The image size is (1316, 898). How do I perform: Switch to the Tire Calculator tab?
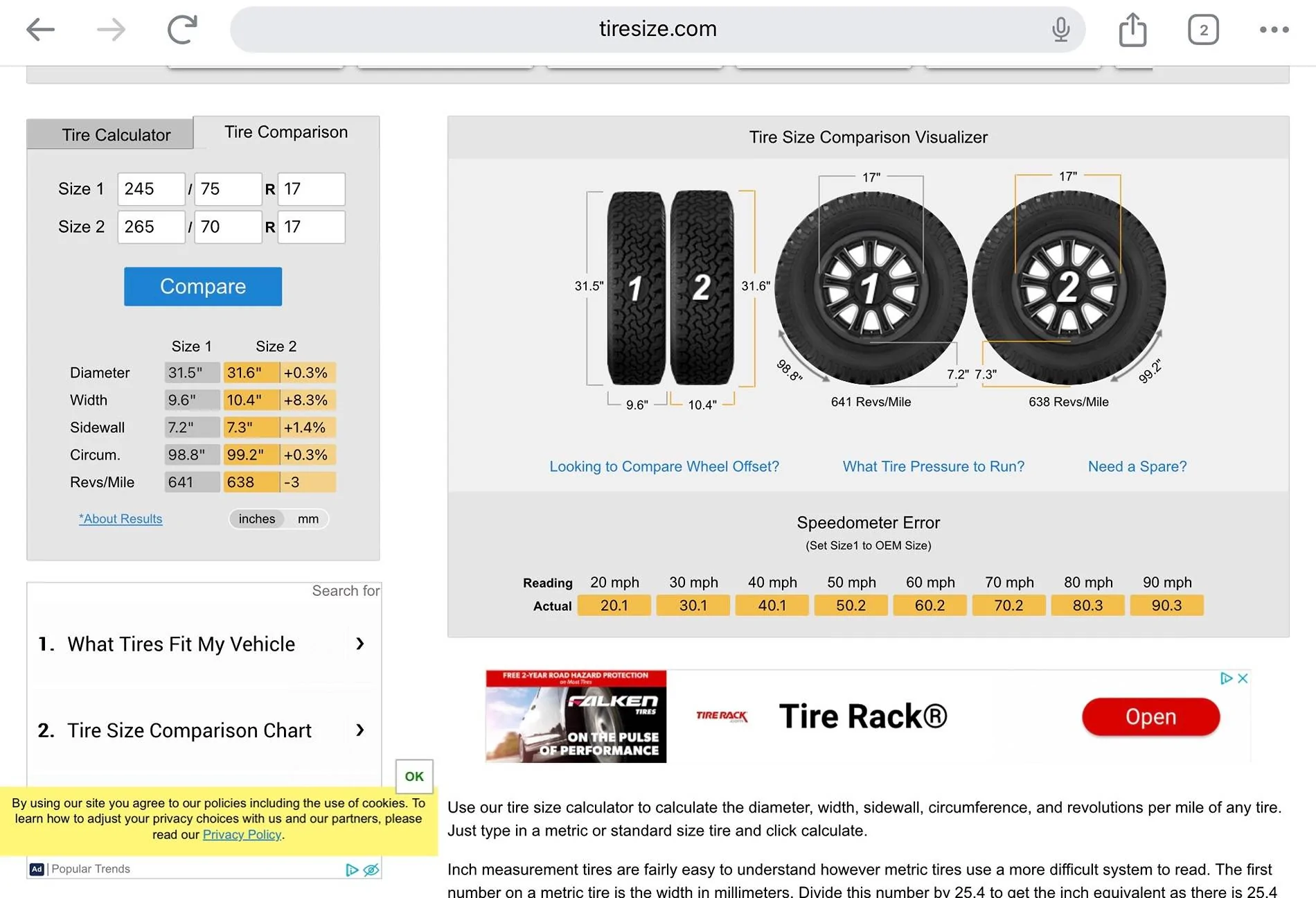click(x=110, y=134)
